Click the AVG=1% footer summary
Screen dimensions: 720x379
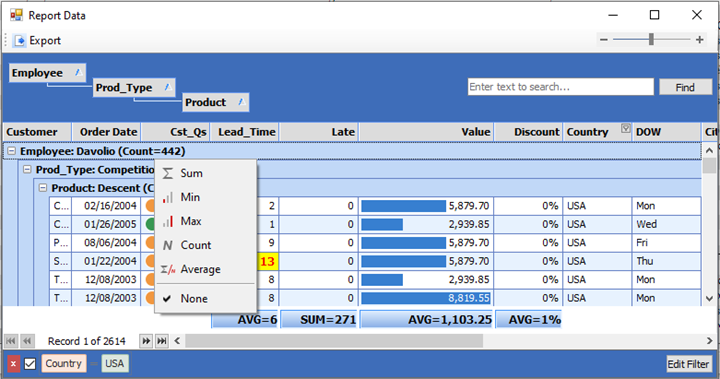[x=529, y=320]
